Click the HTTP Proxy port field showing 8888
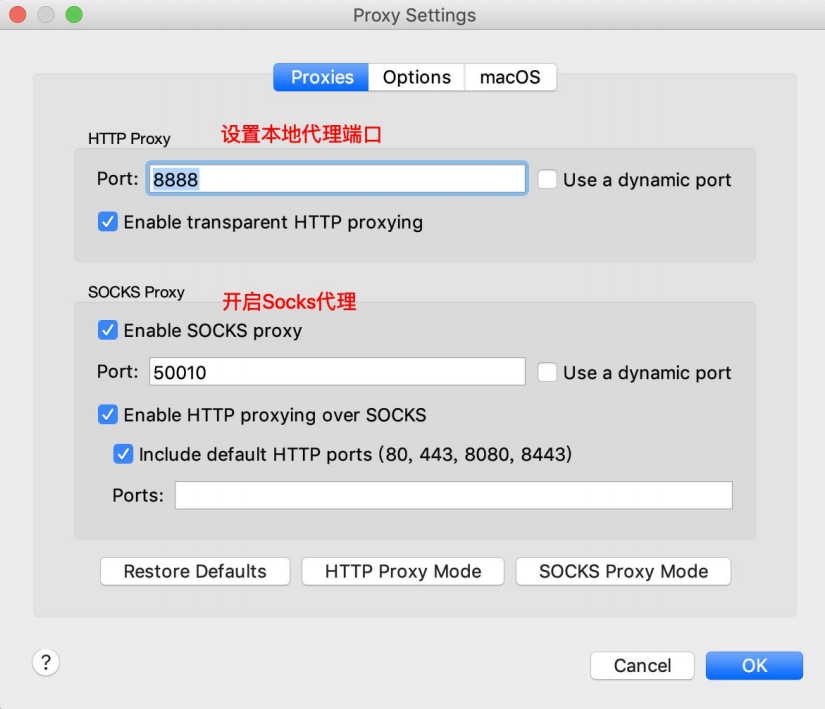Image resolution: width=825 pixels, height=709 pixels. coord(337,179)
